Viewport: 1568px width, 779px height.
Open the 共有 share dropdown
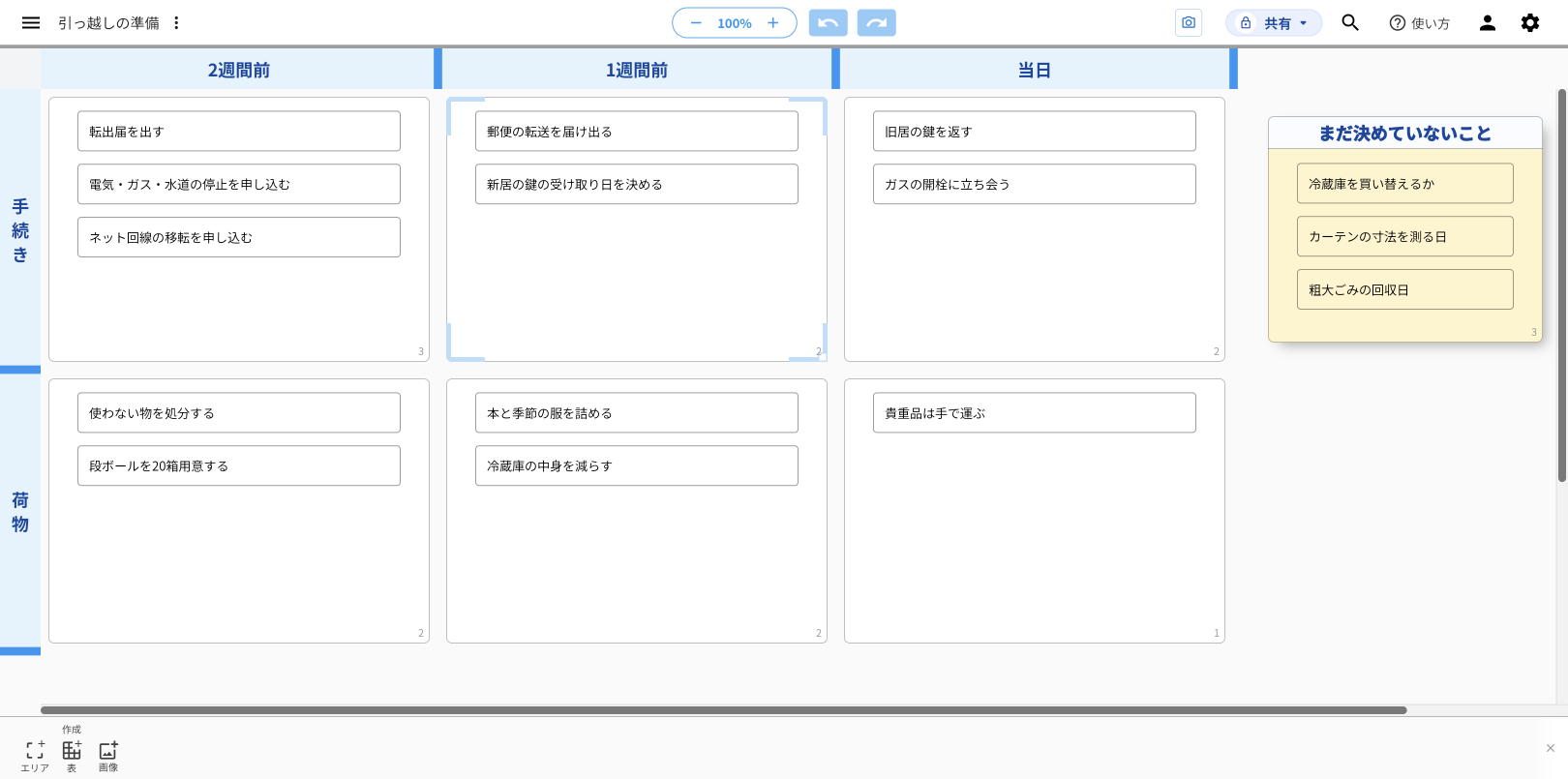click(x=1274, y=22)
